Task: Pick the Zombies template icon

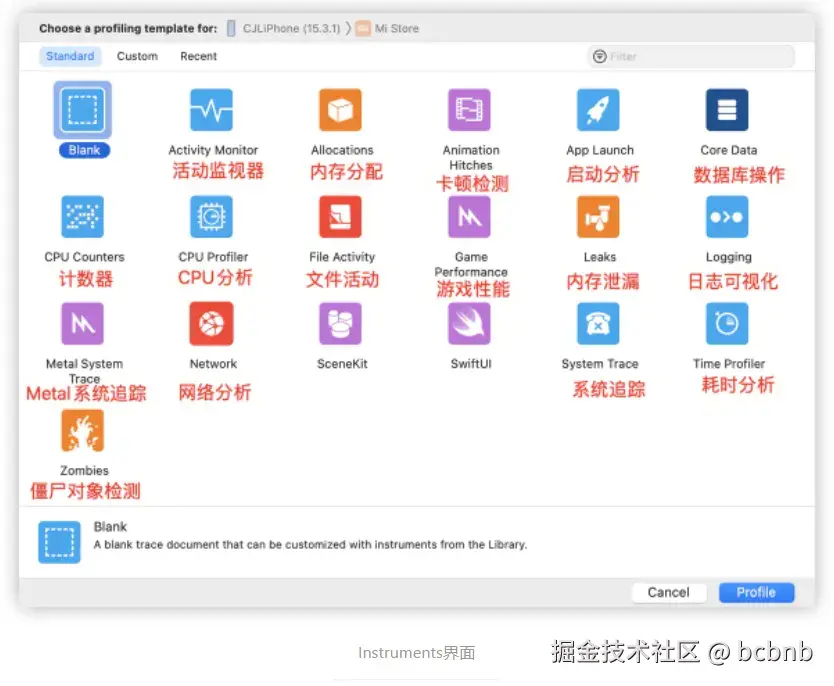Action: [82, 430]
